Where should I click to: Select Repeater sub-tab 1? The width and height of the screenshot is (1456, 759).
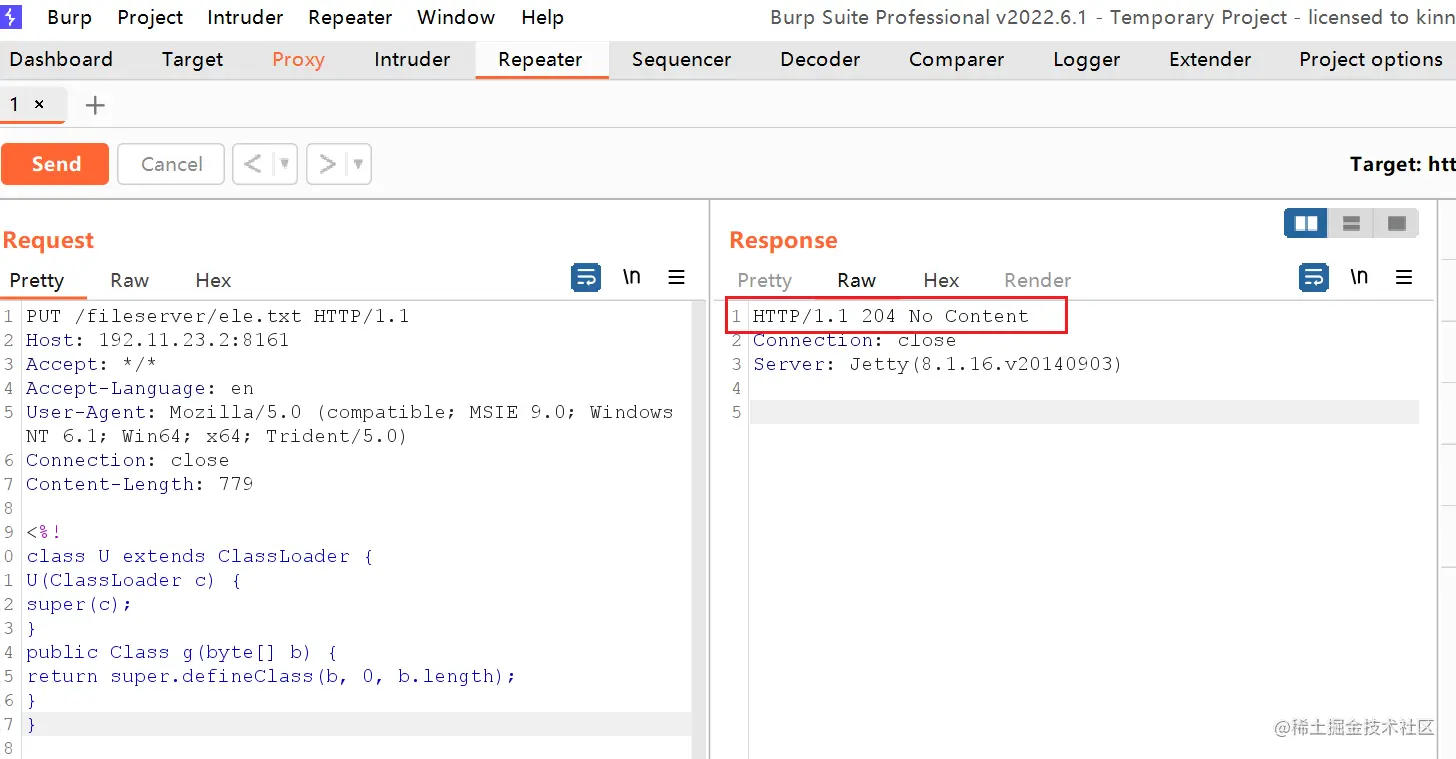point(15,104)
